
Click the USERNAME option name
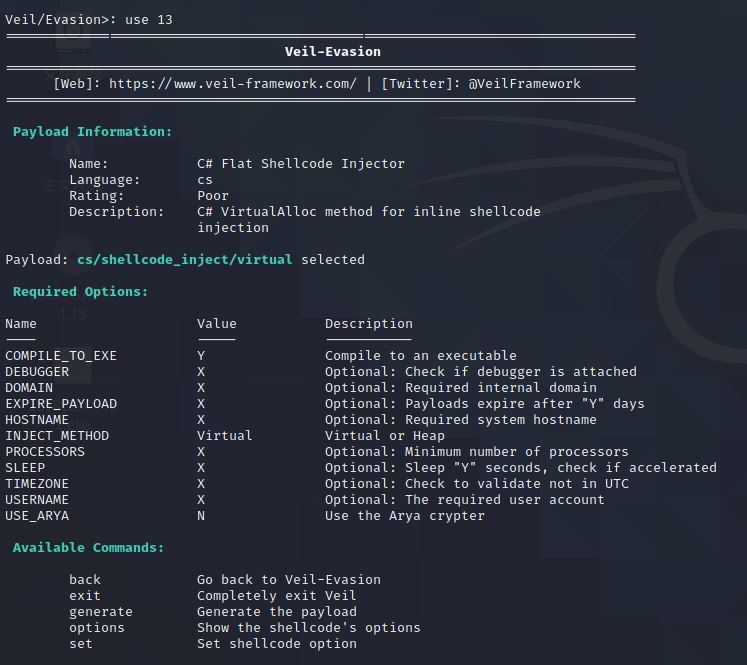point(37,500)
